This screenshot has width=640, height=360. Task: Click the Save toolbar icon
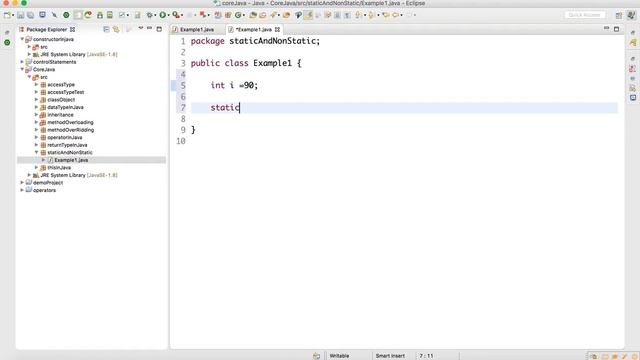tap(20, 15)
